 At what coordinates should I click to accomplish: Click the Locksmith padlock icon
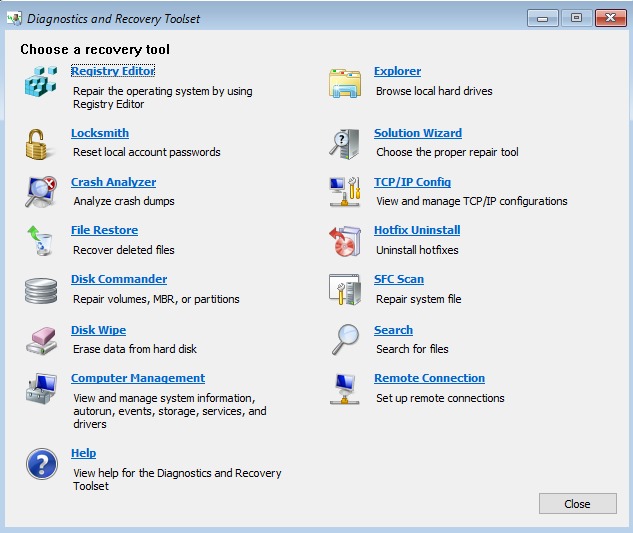(x=38, y=145)
